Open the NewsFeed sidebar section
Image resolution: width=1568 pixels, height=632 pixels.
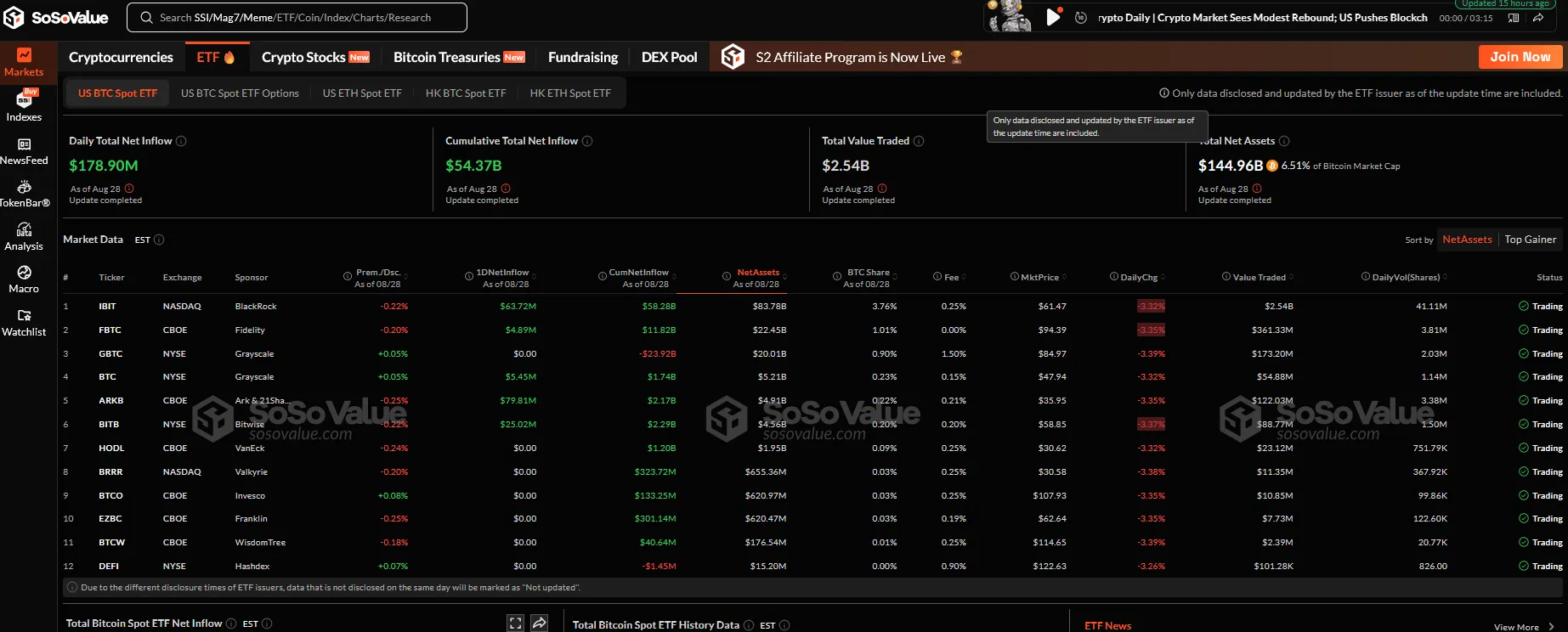pos(24,151)
